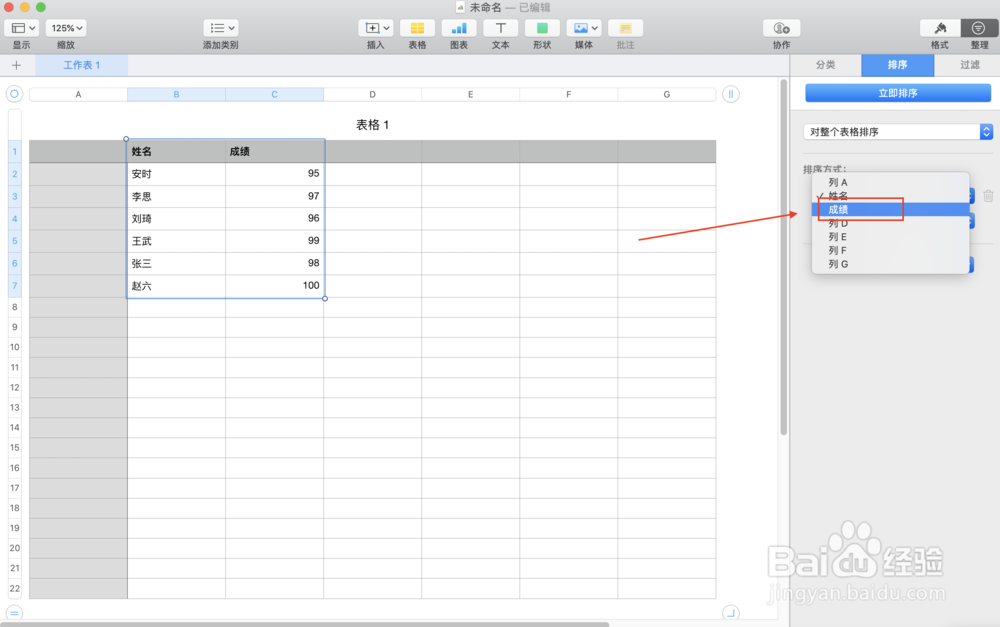
Task: Open the 媒体 media button
Action: pos(584,28)
